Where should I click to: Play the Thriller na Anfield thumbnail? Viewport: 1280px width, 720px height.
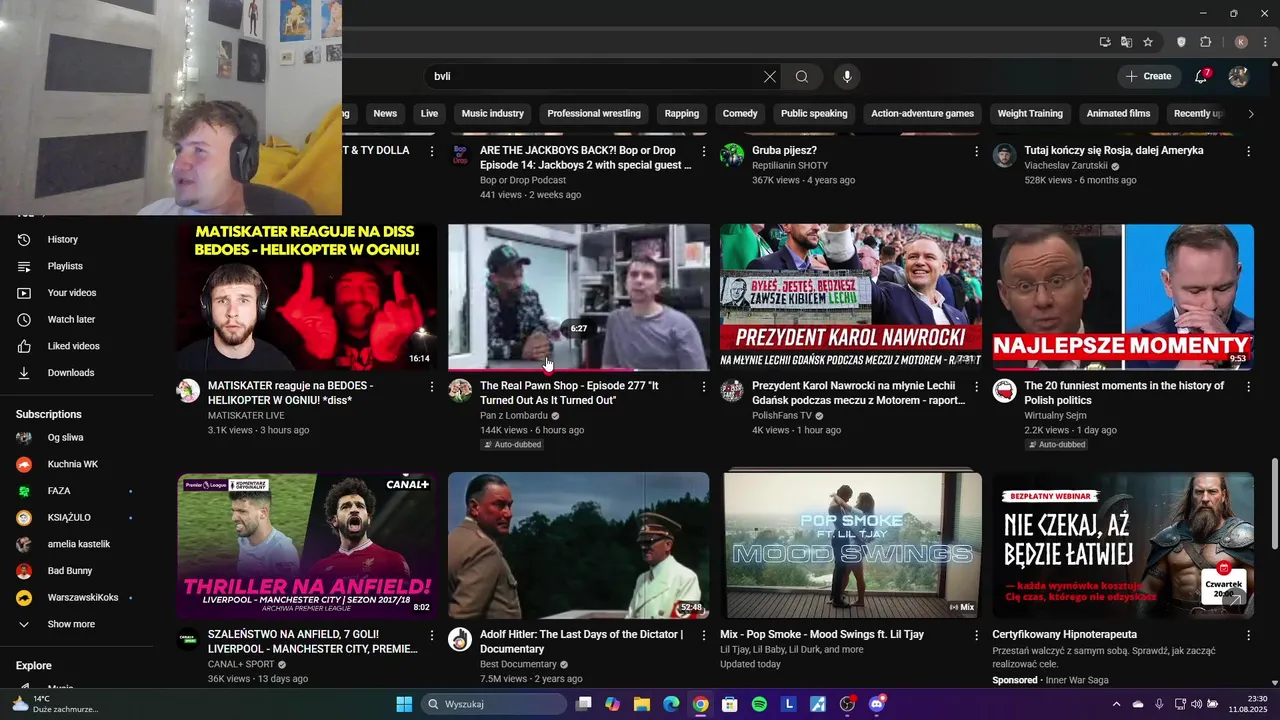307,545
